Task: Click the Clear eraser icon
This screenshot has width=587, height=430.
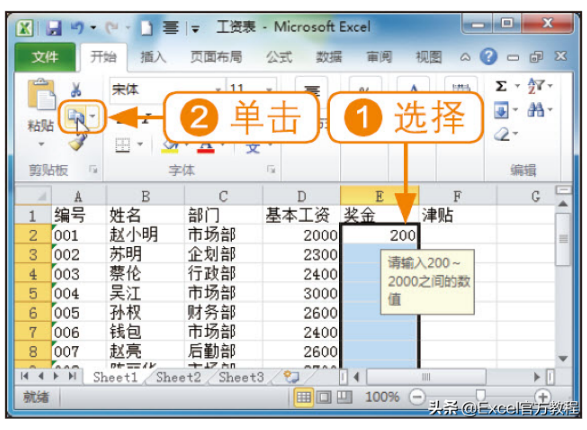Action: [502, 134]
